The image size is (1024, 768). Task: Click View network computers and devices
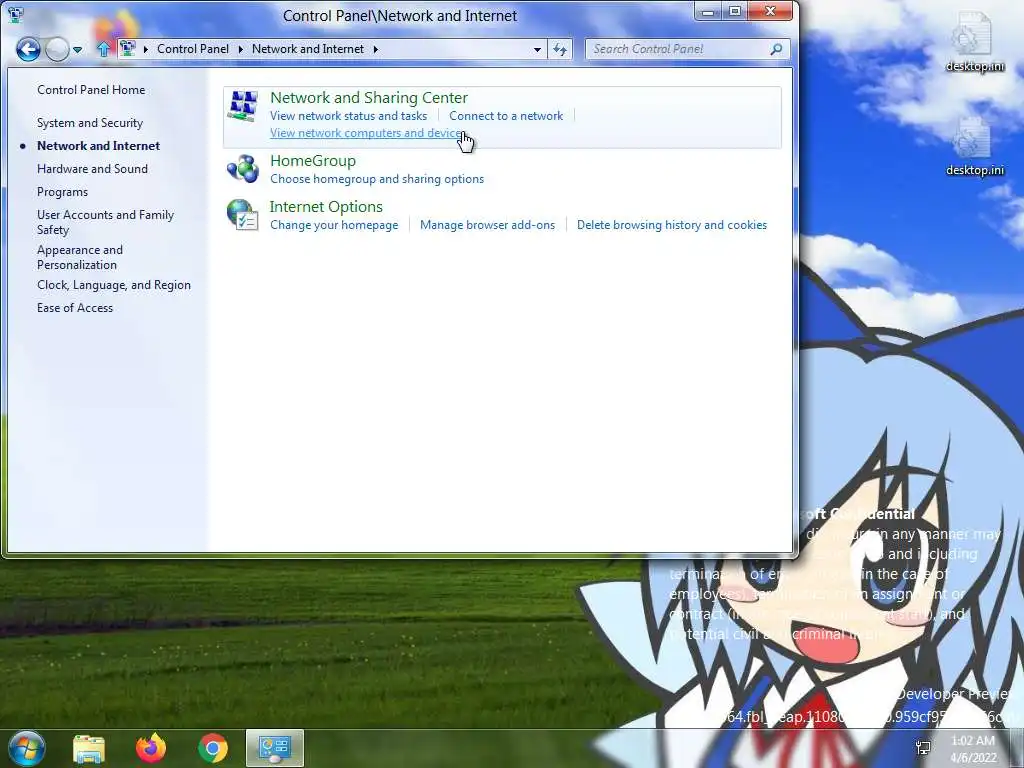click(x=368, y=133)
